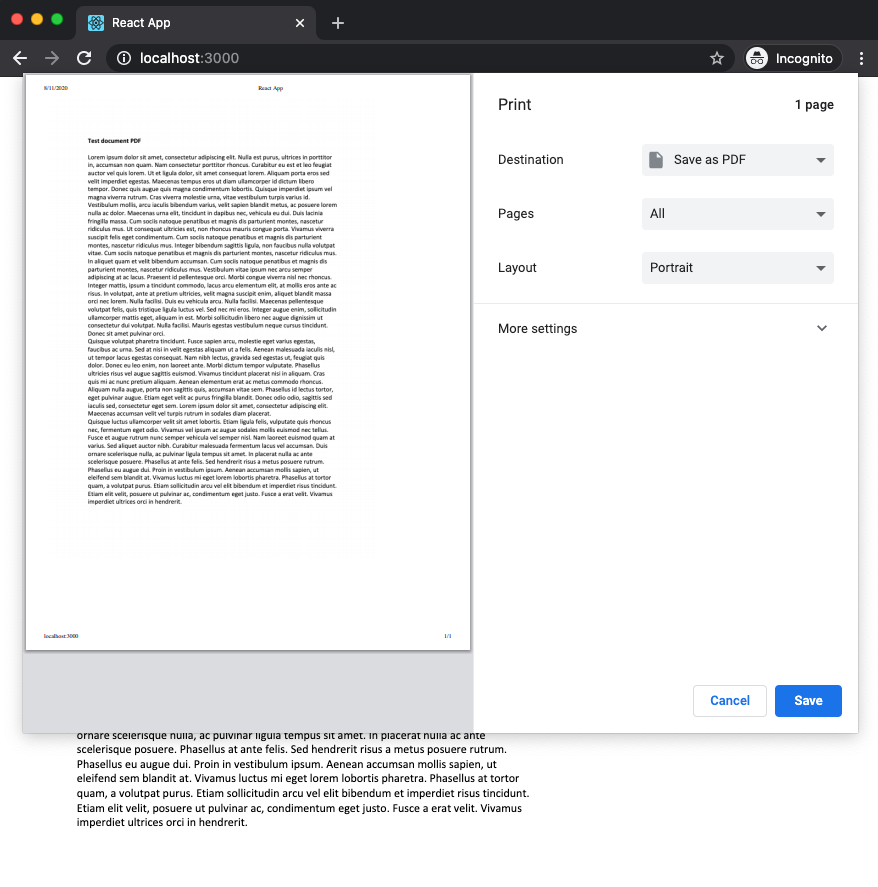878x887 pixels.
Task: Click the back navigation arrow
Action: coord(20,58)
